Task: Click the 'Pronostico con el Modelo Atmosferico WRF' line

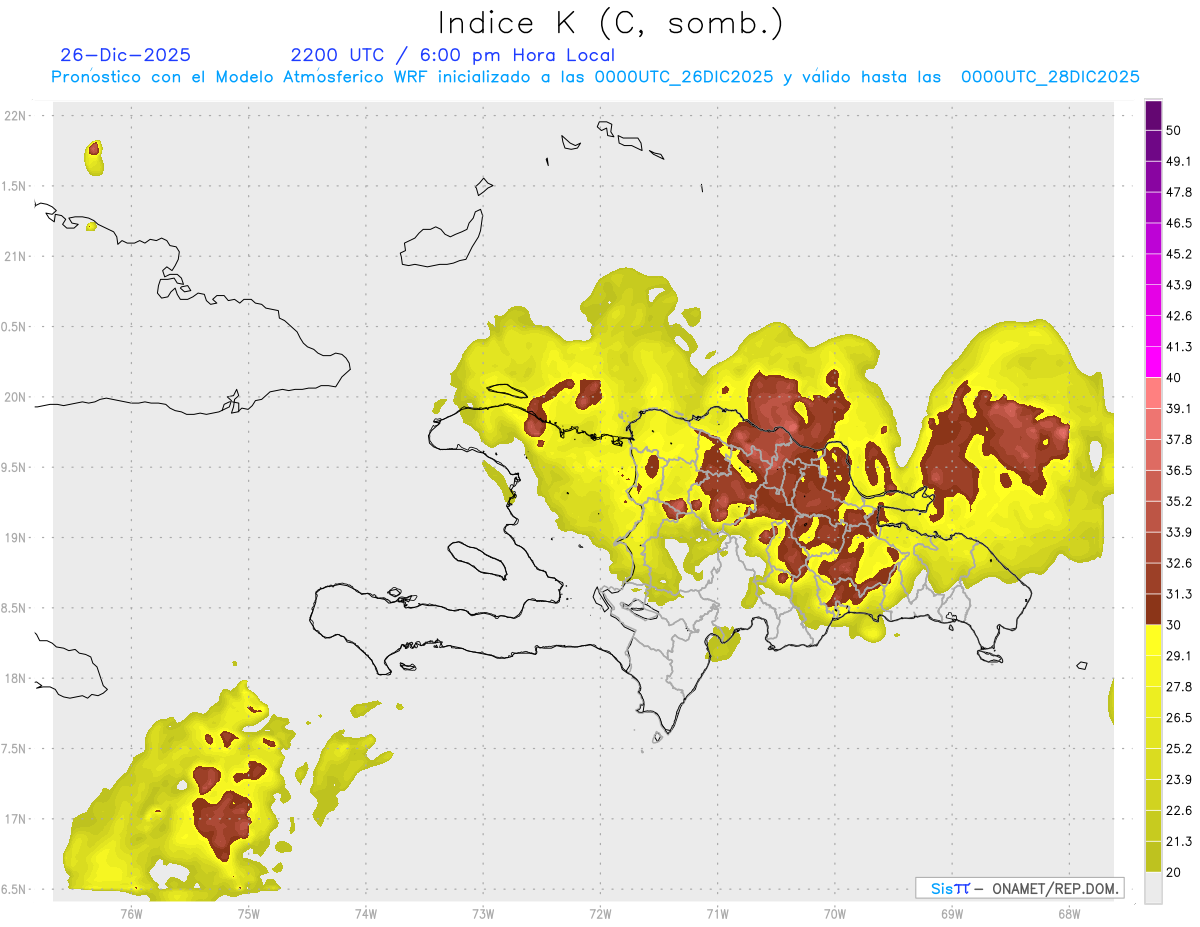Action: [x=595, y=77]
